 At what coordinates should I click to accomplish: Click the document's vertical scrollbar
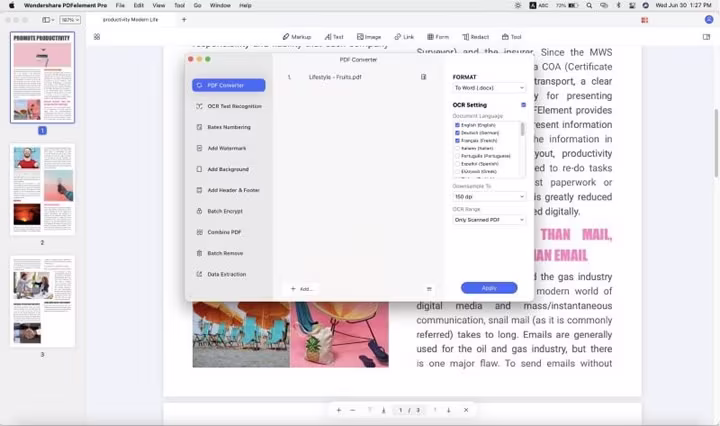pos(716,143)
